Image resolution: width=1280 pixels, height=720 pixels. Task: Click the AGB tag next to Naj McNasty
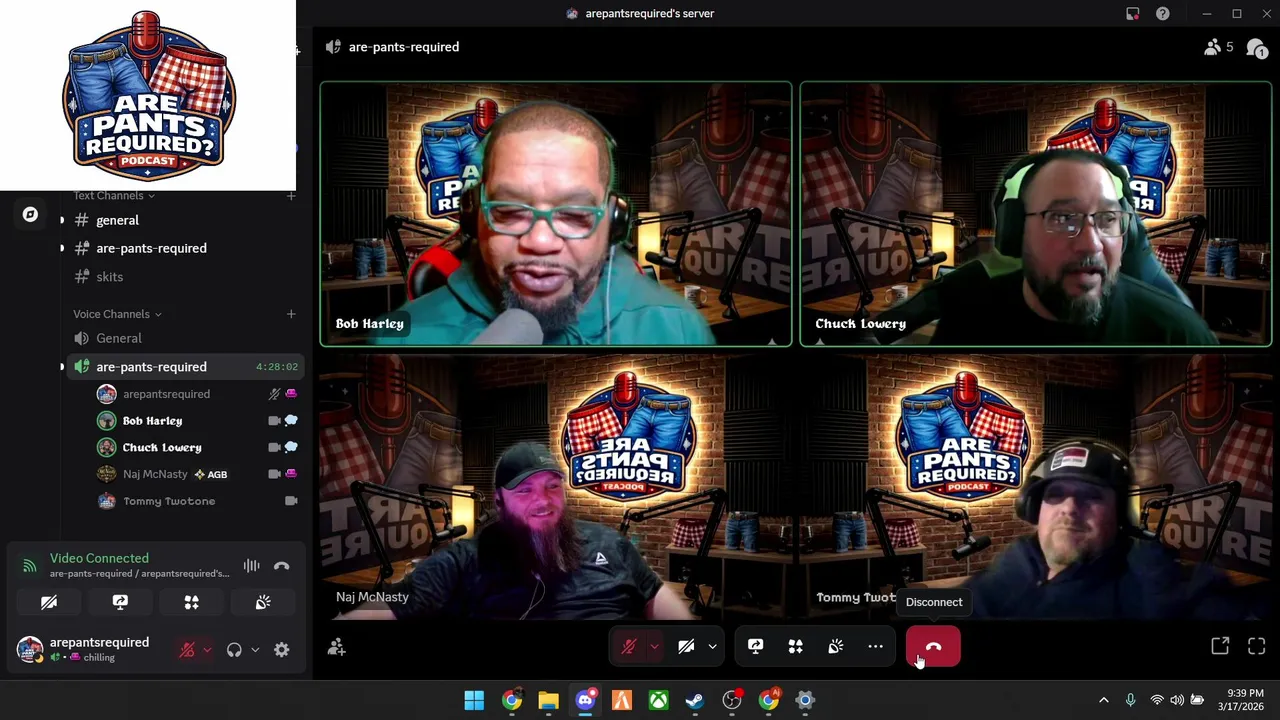(x=211, y=475)
